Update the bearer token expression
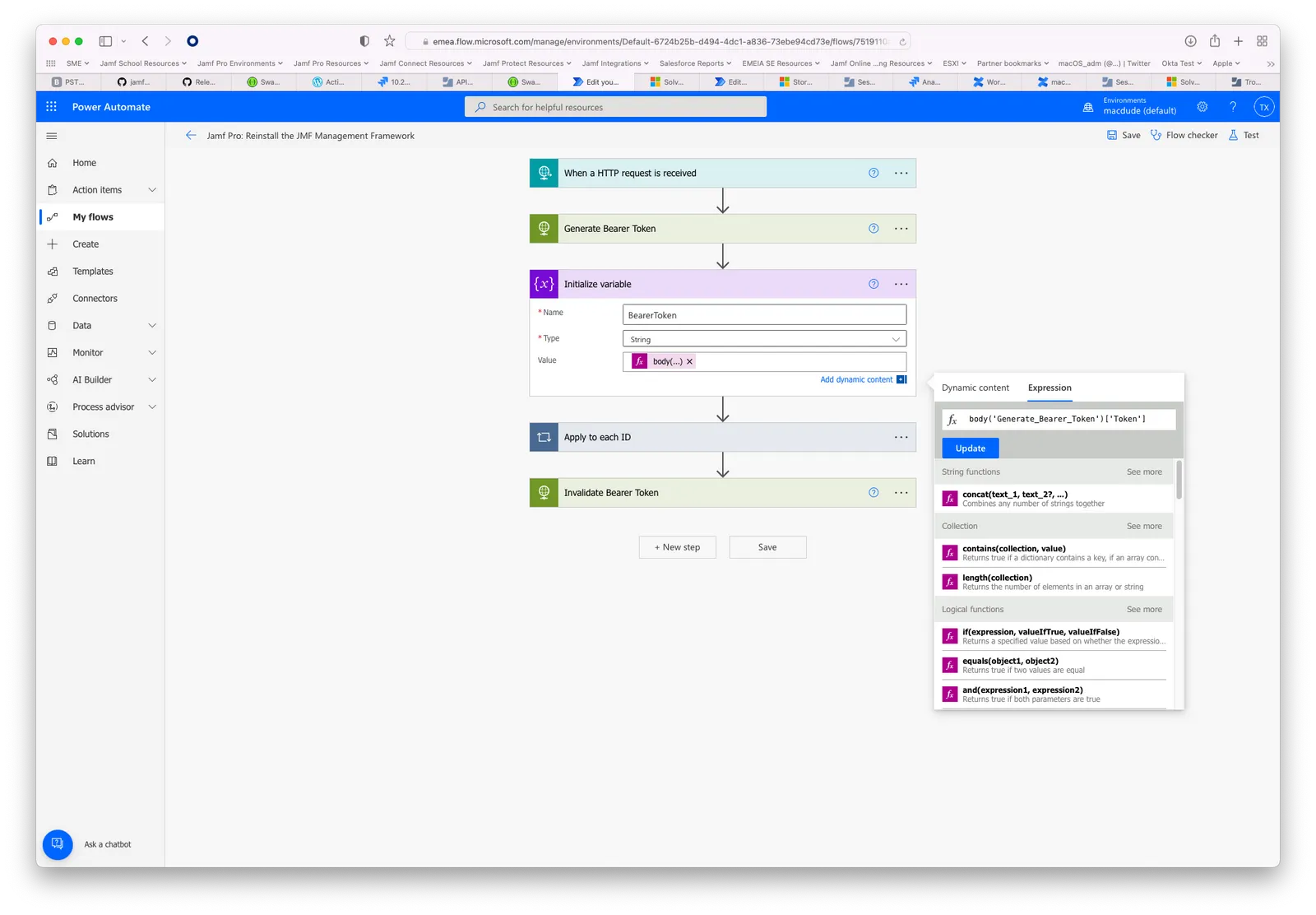Viewport: 1316px width, 915px height. 970,448
